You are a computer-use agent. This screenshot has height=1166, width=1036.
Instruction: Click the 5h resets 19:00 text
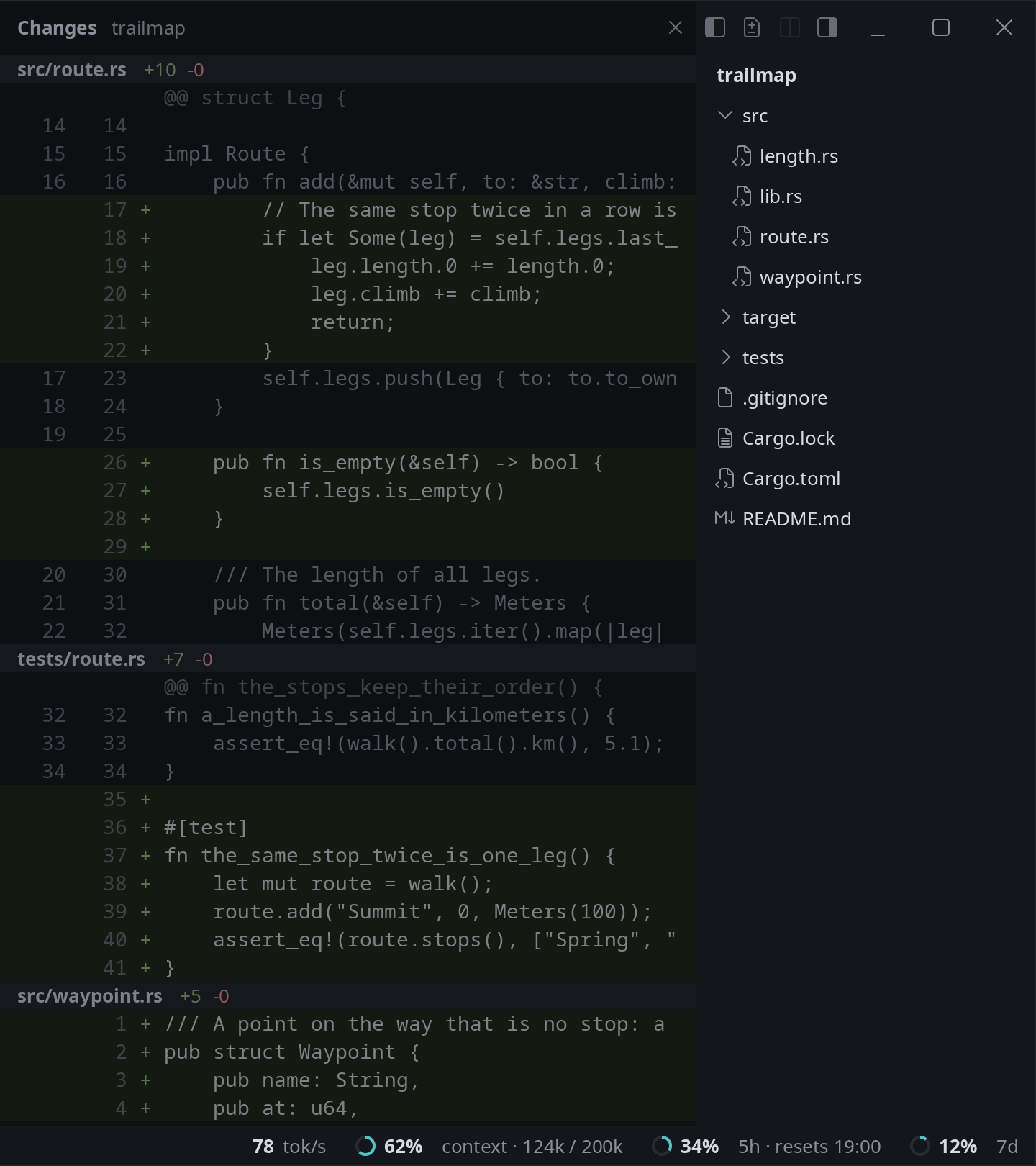coord(809,1146)
